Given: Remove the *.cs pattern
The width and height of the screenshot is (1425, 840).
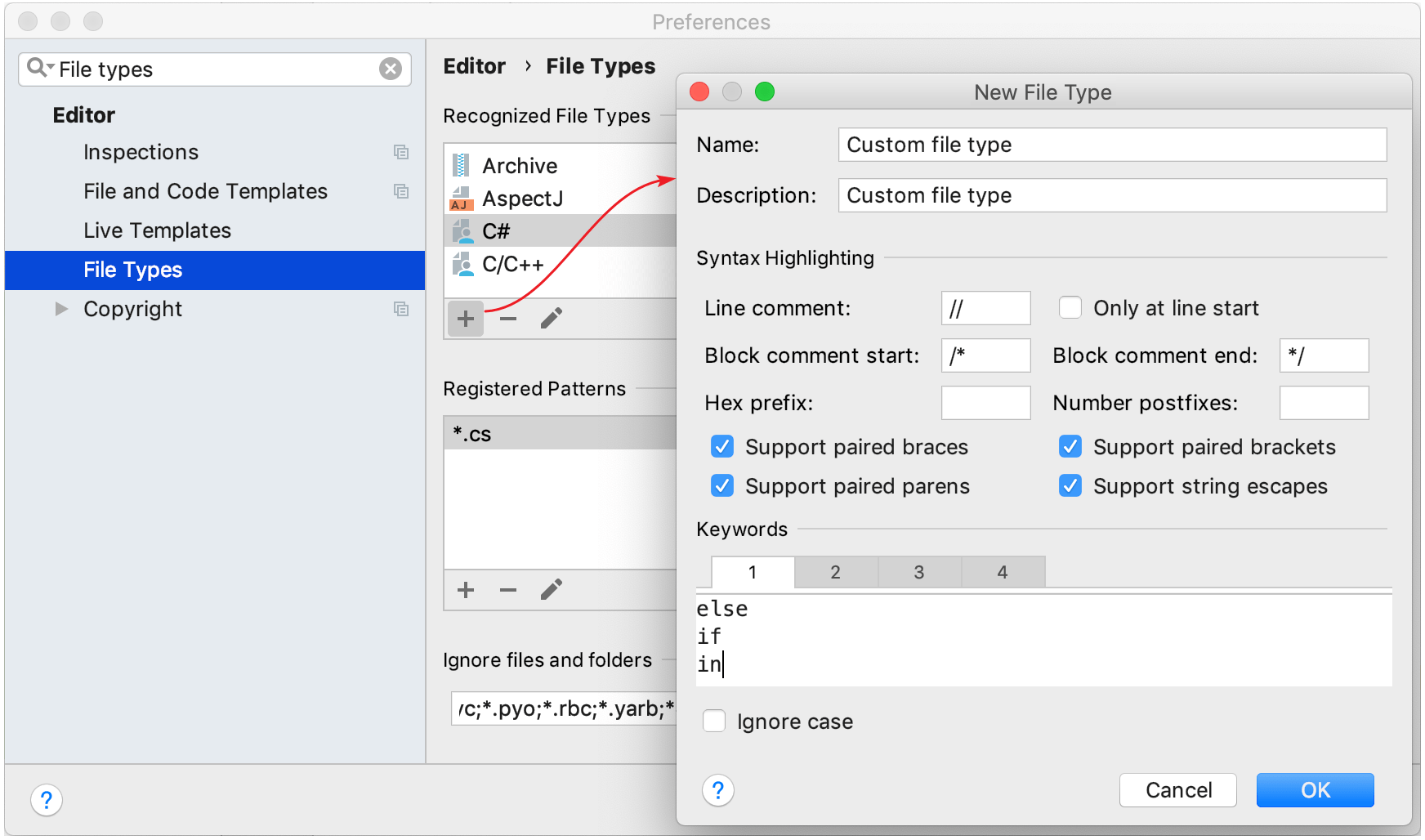Looking at the screenshot, I should coord(507,590).
